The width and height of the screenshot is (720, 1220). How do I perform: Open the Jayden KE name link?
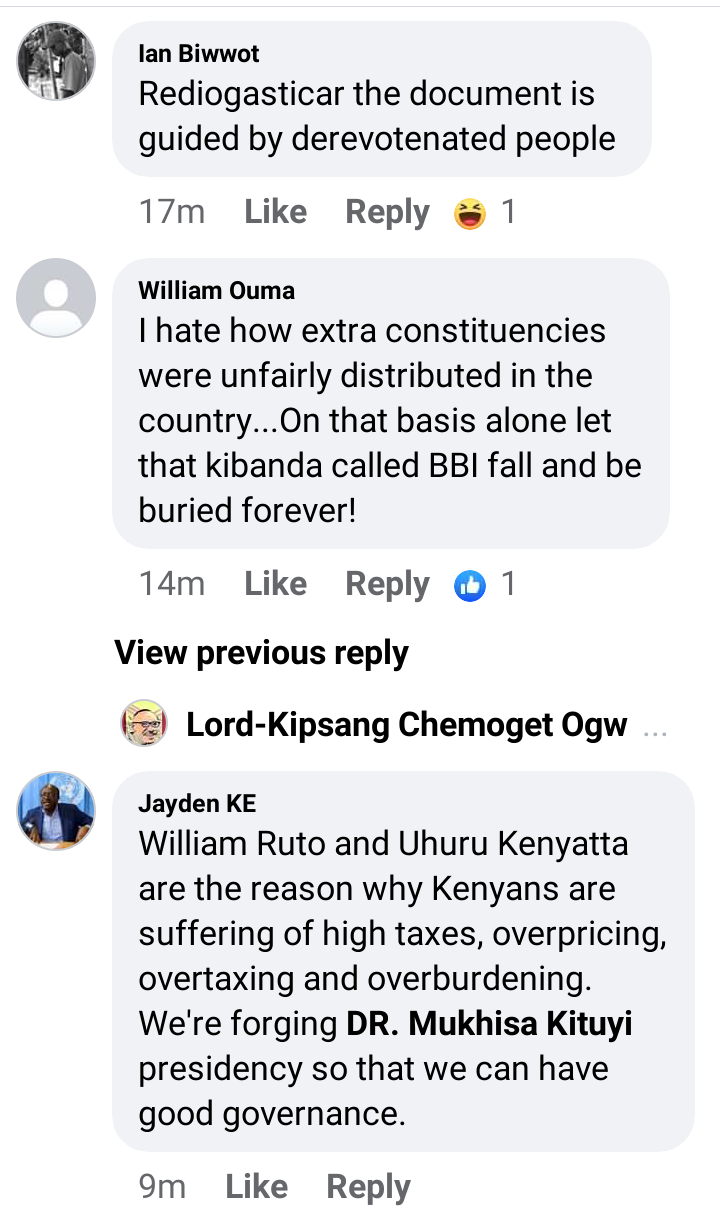197,803
